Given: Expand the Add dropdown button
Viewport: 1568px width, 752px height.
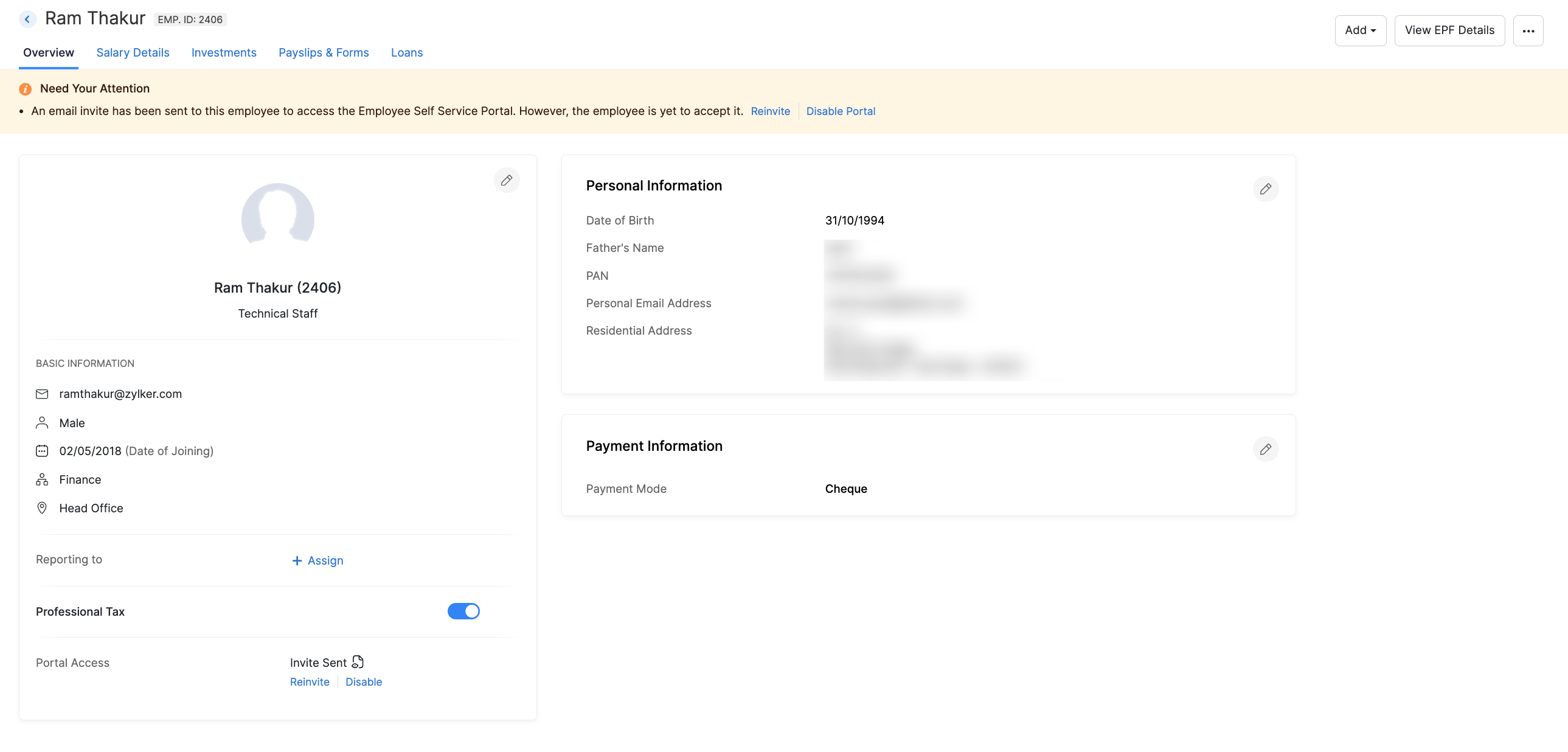Looking at the screenshot, I should click(x=1360, y=30).
